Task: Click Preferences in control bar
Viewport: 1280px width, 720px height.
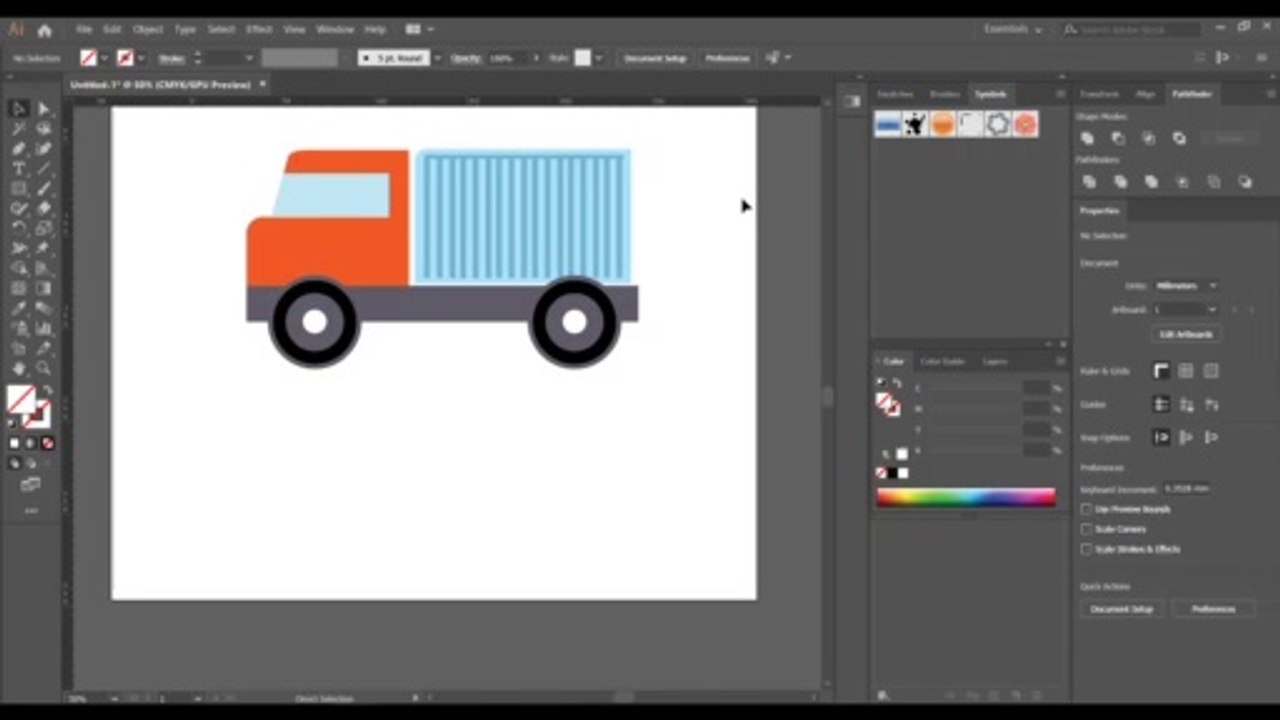Action: click(727, 58)
